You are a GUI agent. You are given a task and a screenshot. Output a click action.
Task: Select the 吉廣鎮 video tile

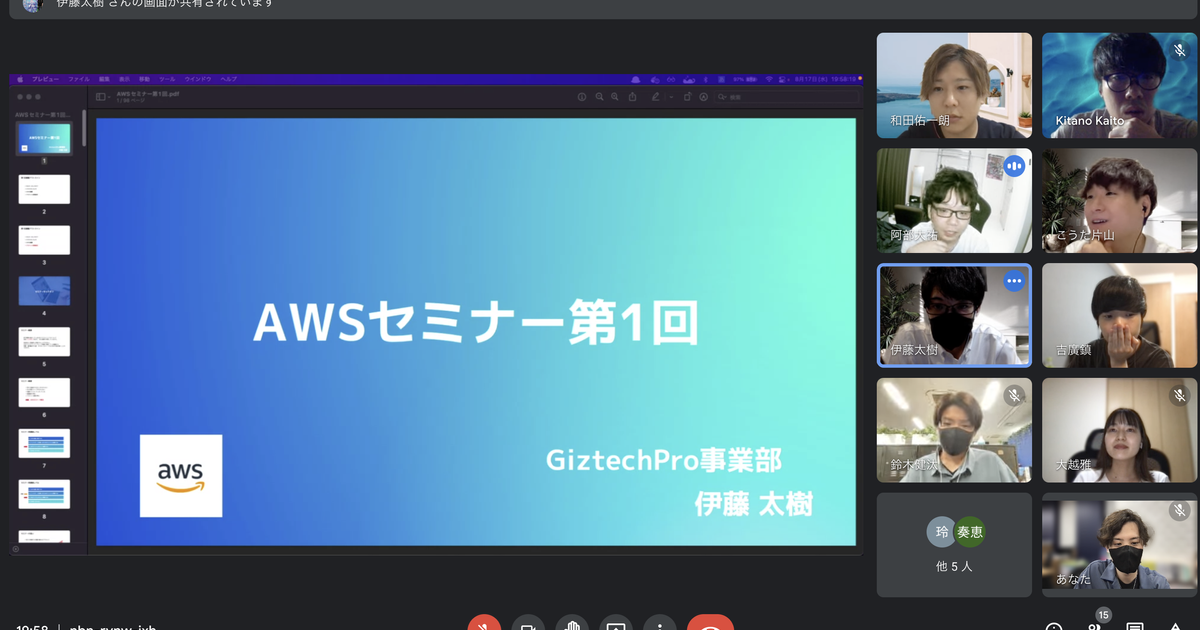pyautogui.click(x=1119, y=315)
